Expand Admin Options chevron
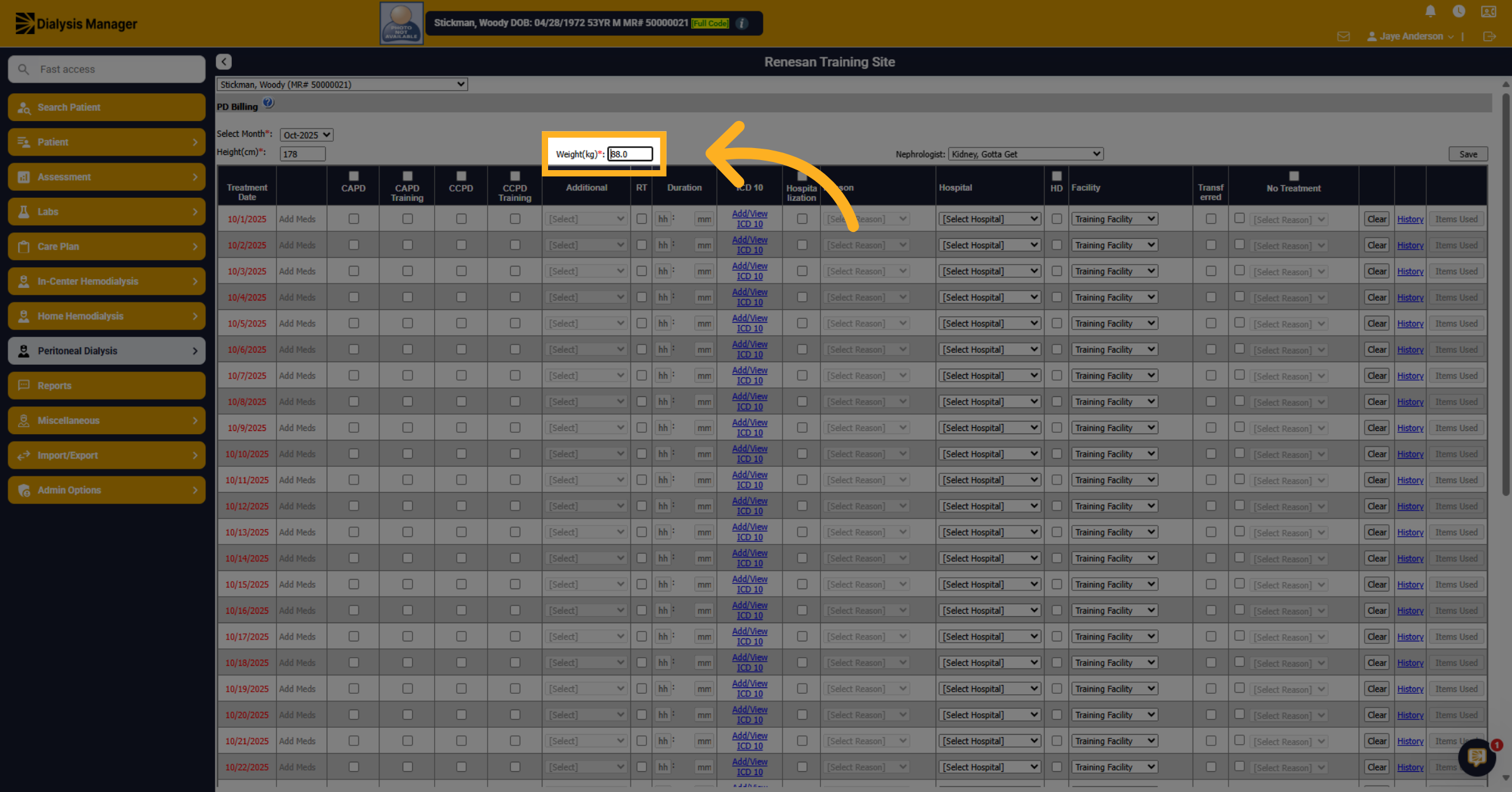Viewport: 1512px width, 792px height. click(195, 490)
